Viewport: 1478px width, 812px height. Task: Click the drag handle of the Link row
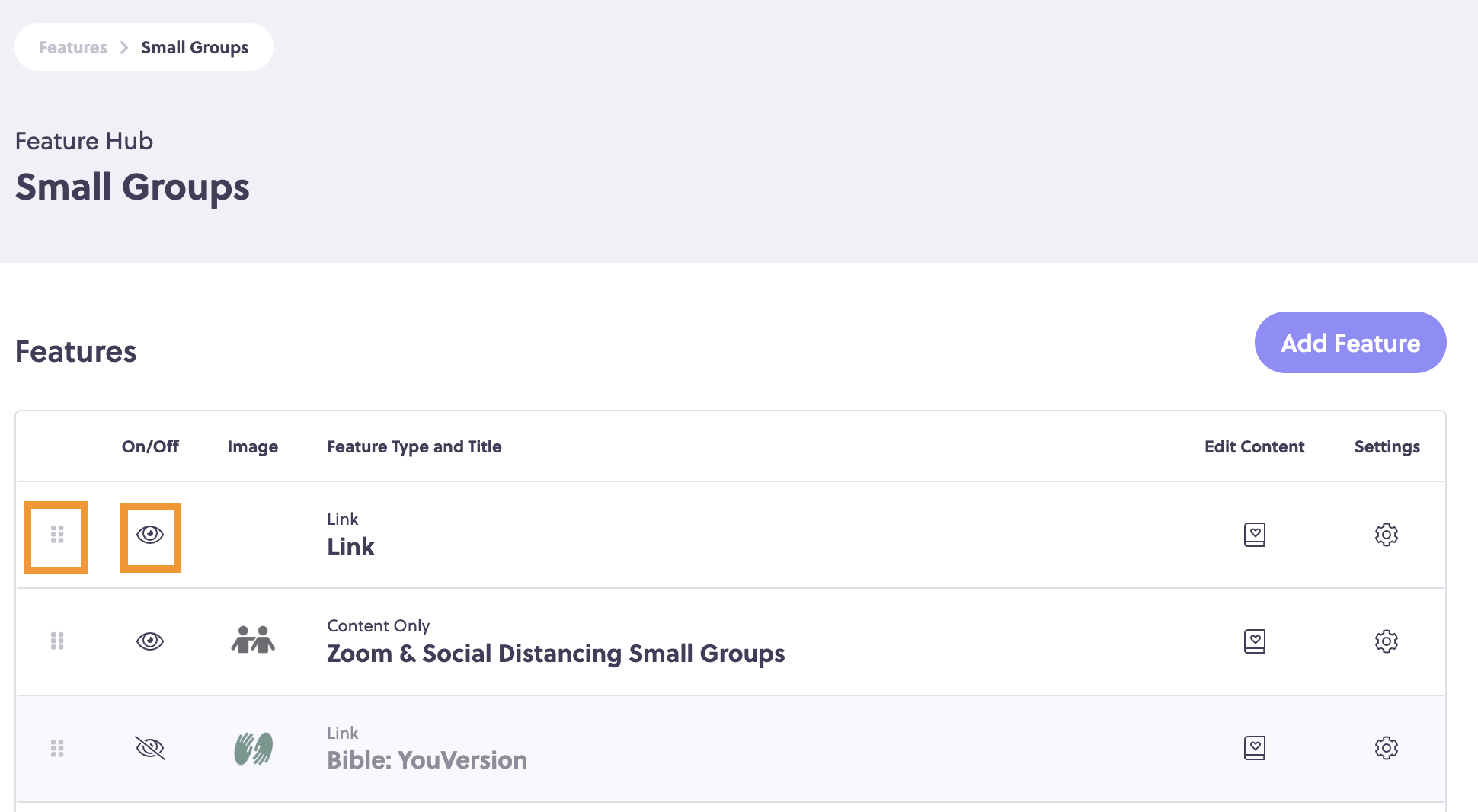[57, 535]
